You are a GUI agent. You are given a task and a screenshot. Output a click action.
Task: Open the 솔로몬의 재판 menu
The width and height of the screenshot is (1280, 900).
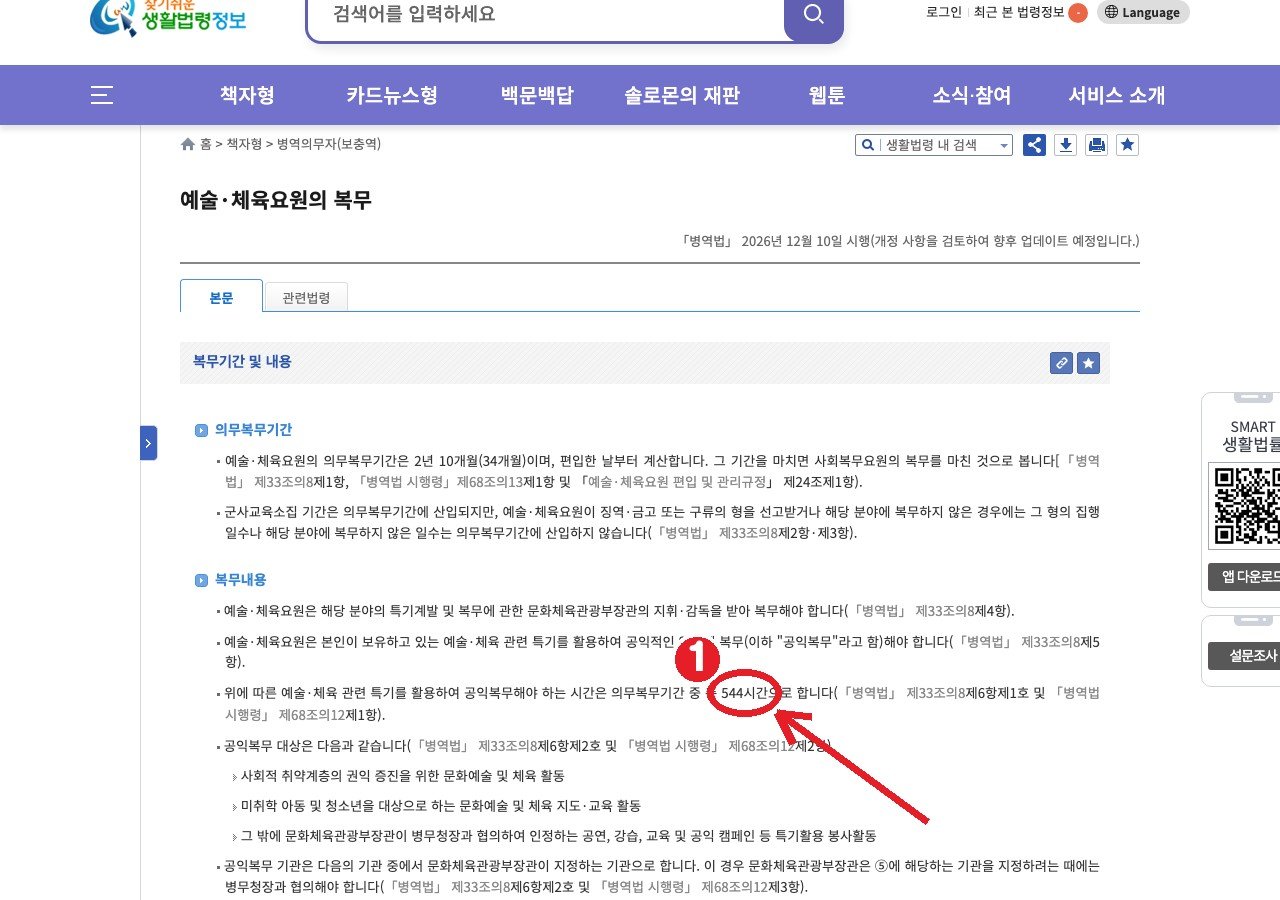click(682, 95)
